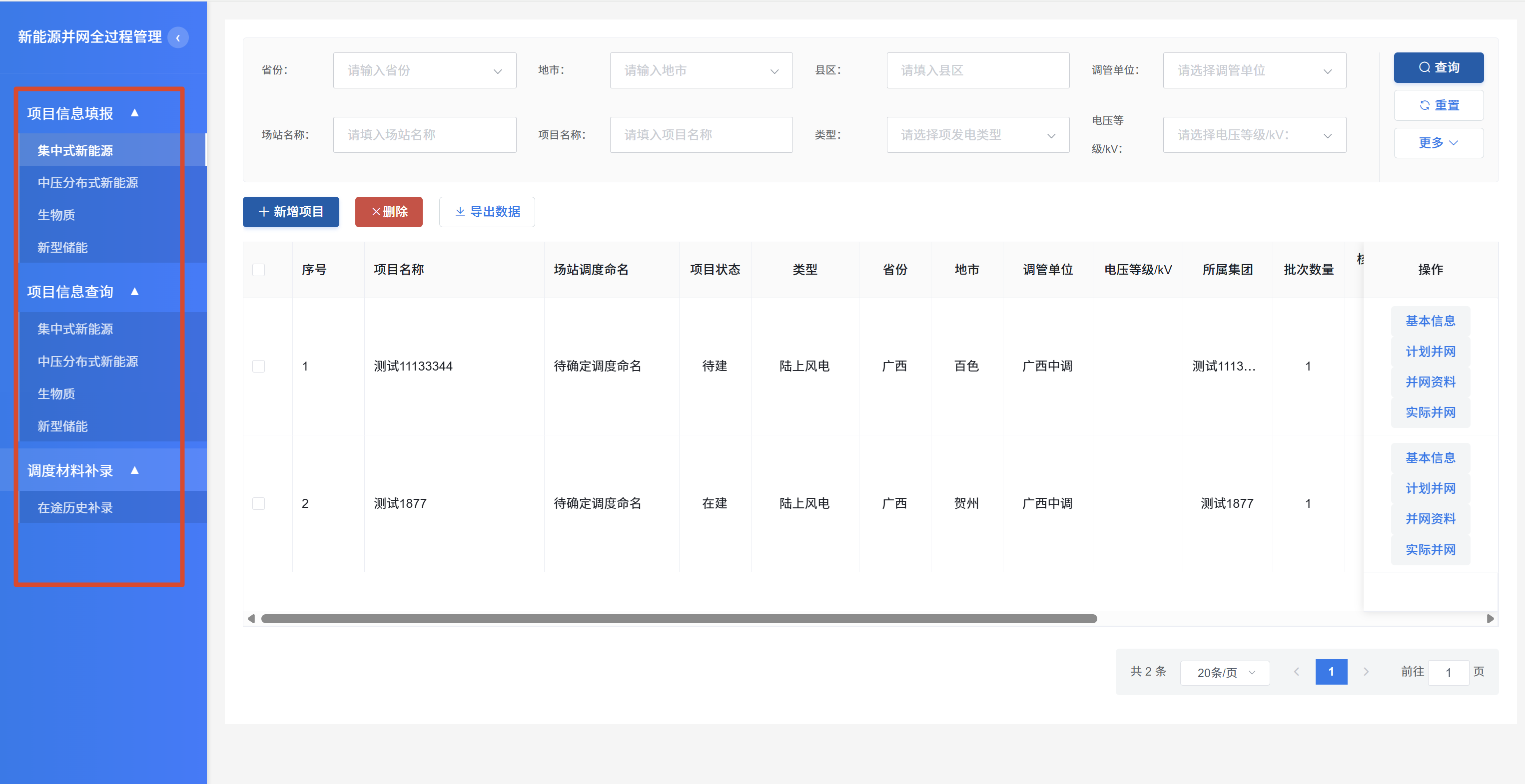This screenshot has height=784, width=1525.
Task: Click the 导出数据 export button
Action: pos(487,212)
